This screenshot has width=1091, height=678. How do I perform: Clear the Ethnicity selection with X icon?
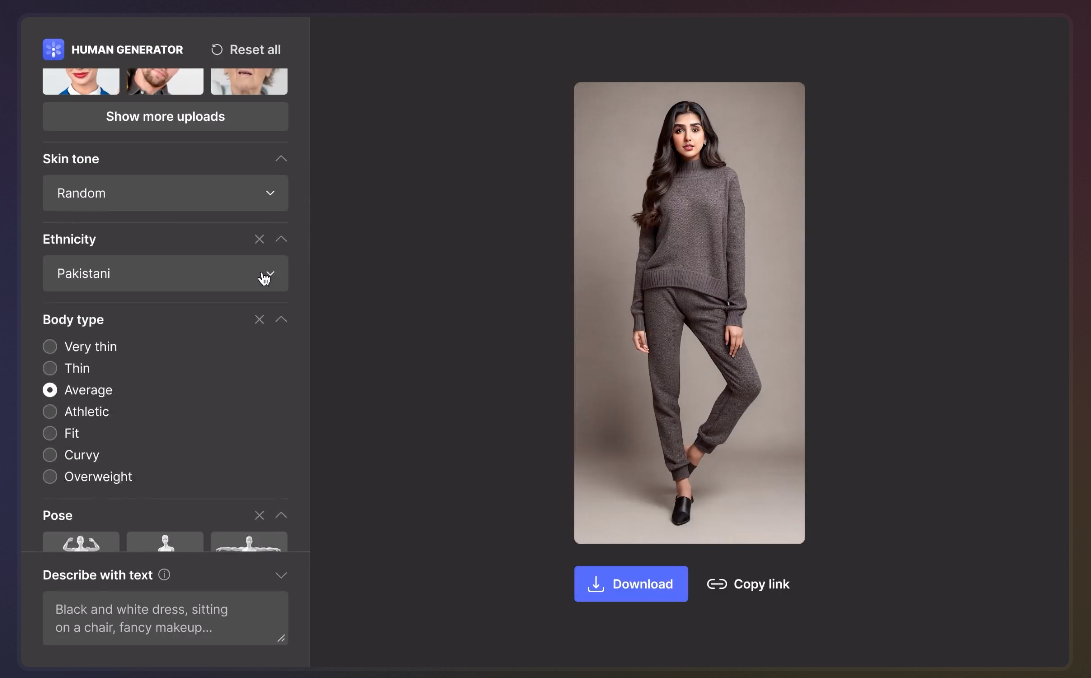click(x=259, y=239)
